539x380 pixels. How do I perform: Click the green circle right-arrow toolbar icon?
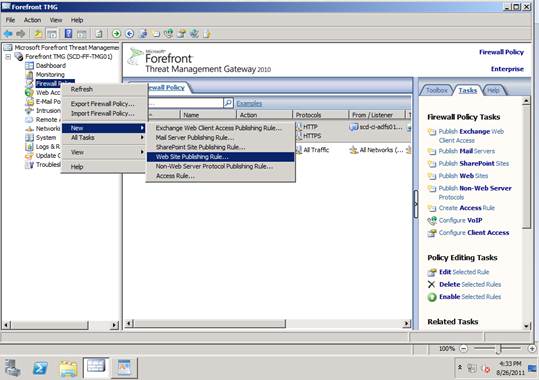117,34
